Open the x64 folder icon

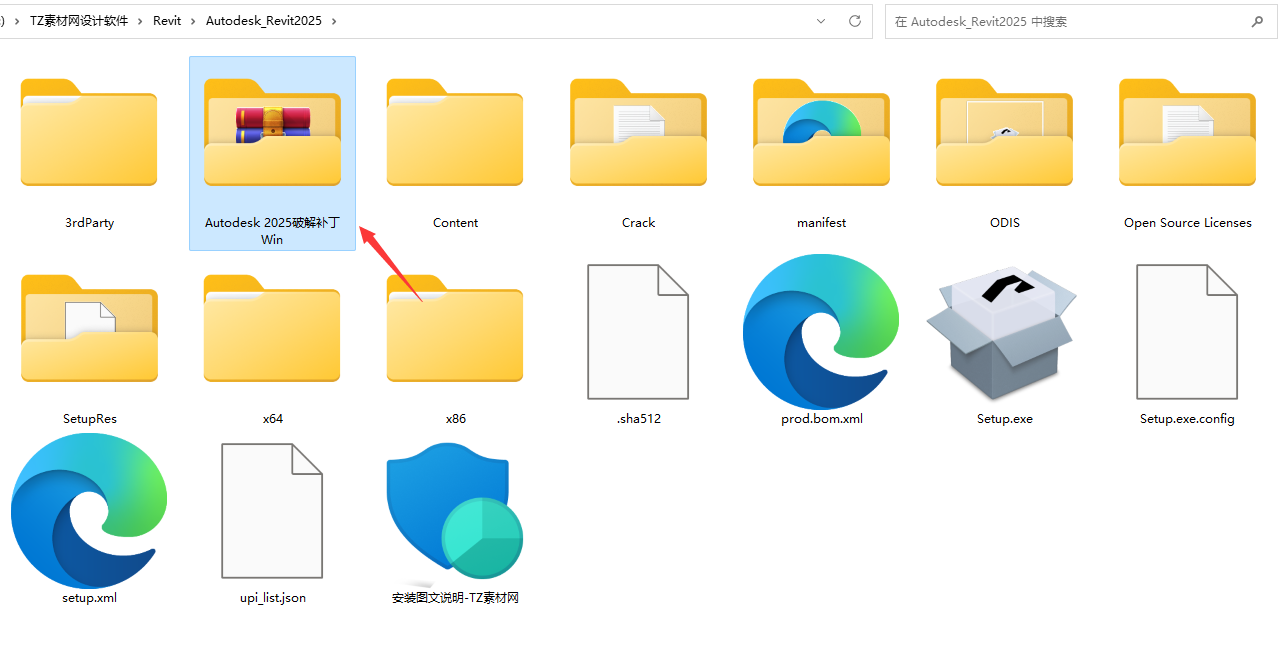[x=272, y=328]
